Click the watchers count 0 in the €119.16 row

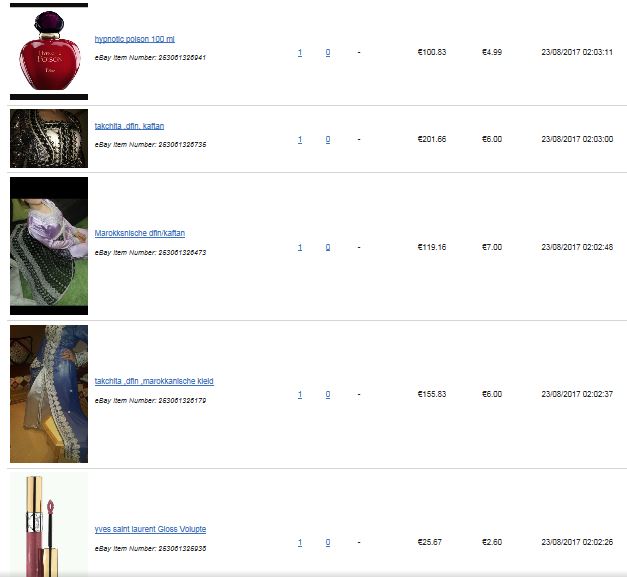(x=328, y=248)
